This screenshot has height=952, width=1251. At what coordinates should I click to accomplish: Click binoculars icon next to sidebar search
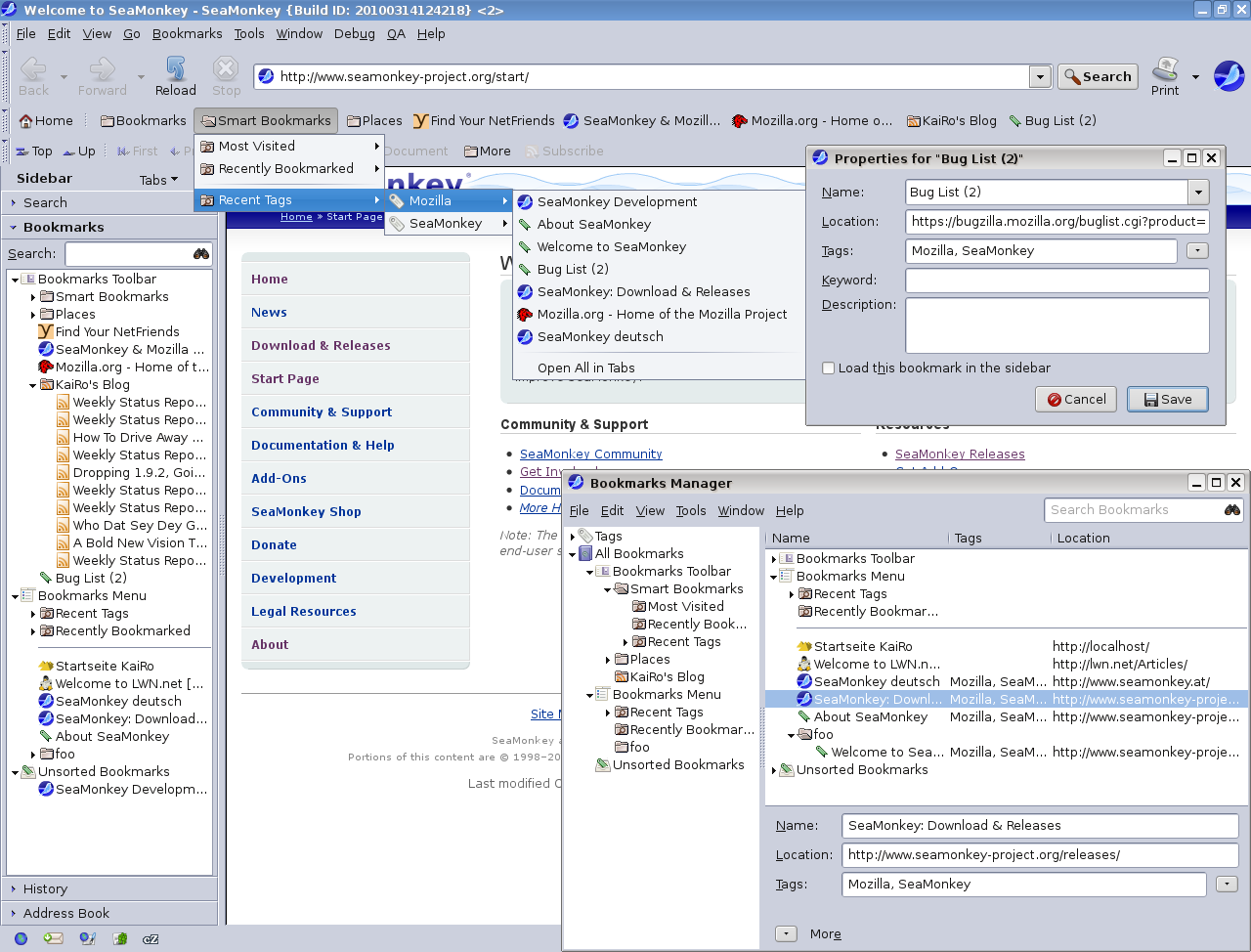coord(200,253)
